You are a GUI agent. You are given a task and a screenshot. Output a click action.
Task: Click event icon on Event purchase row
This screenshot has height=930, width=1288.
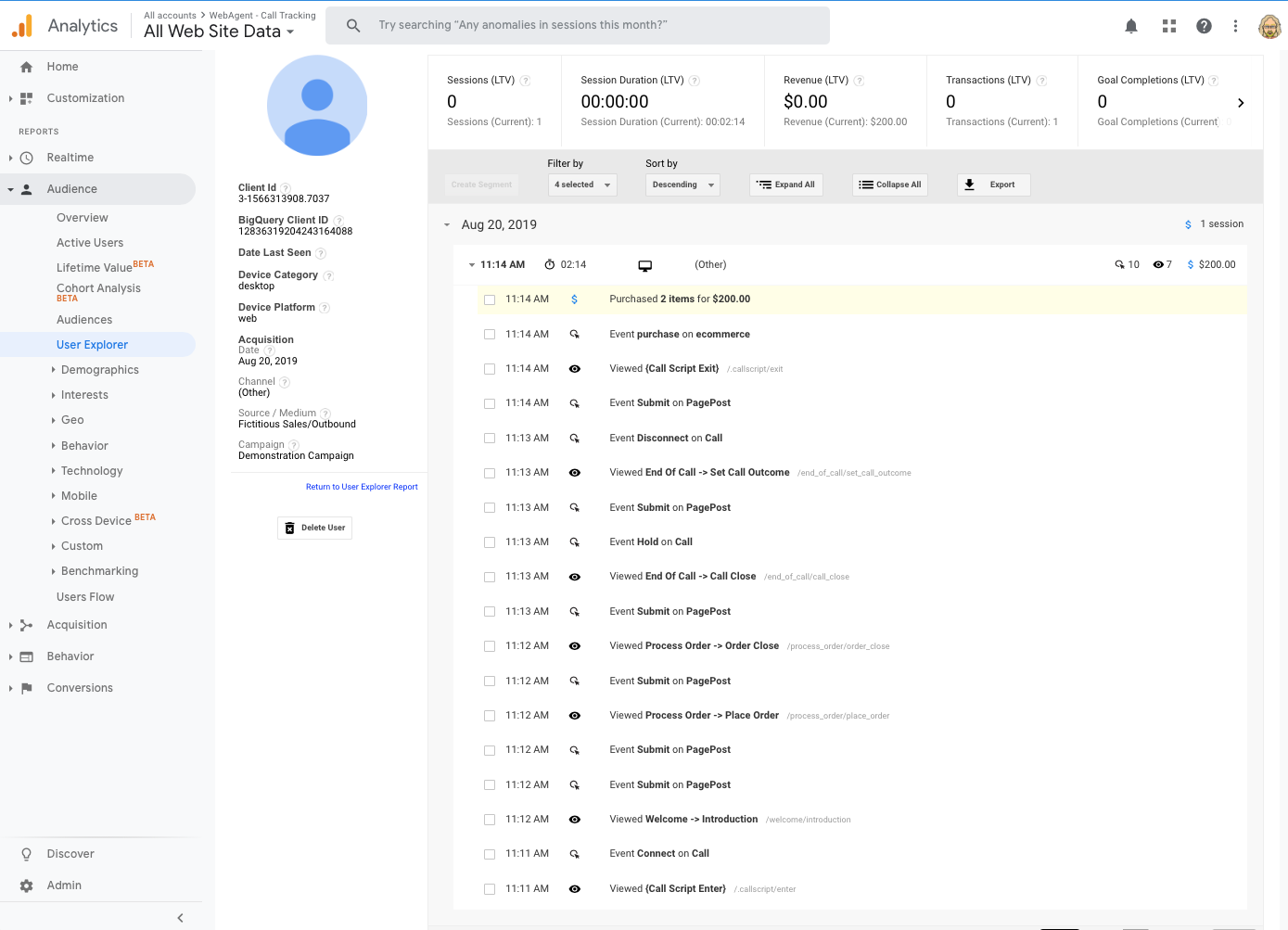(575, 335)
